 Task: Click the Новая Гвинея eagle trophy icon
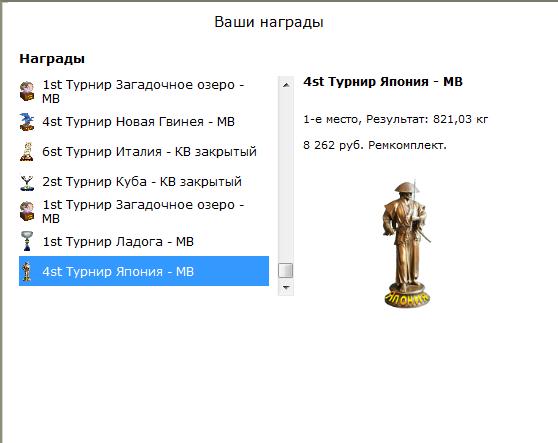coord(27,122)
